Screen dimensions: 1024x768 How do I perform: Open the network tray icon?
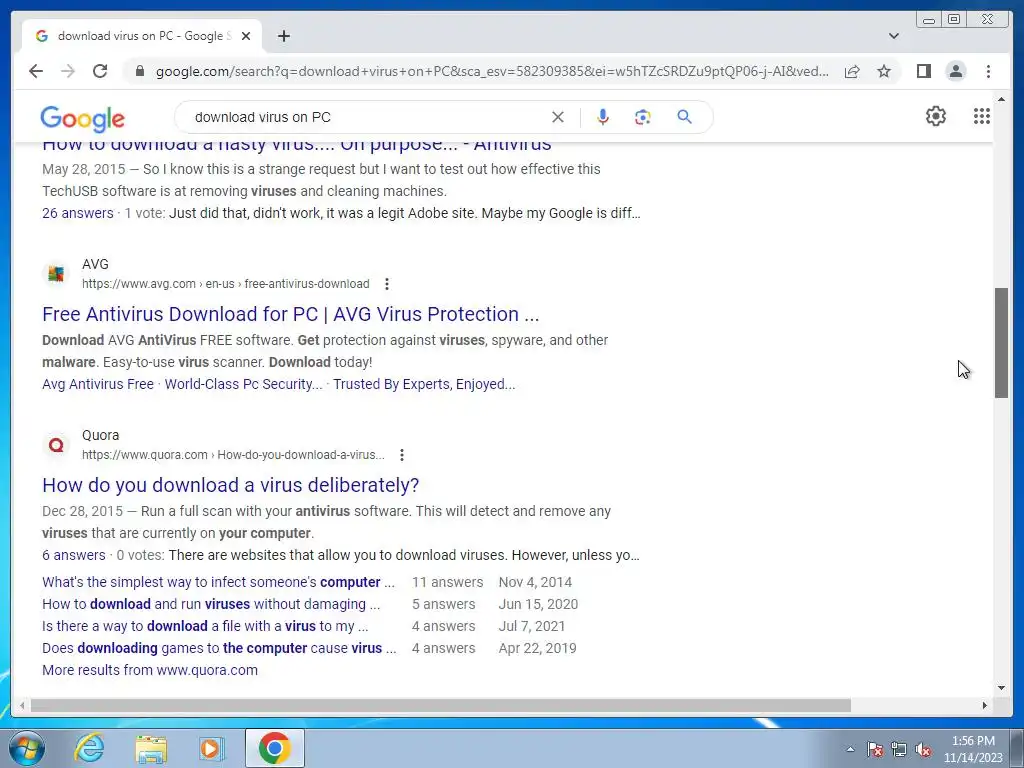[x=899, y=750]
